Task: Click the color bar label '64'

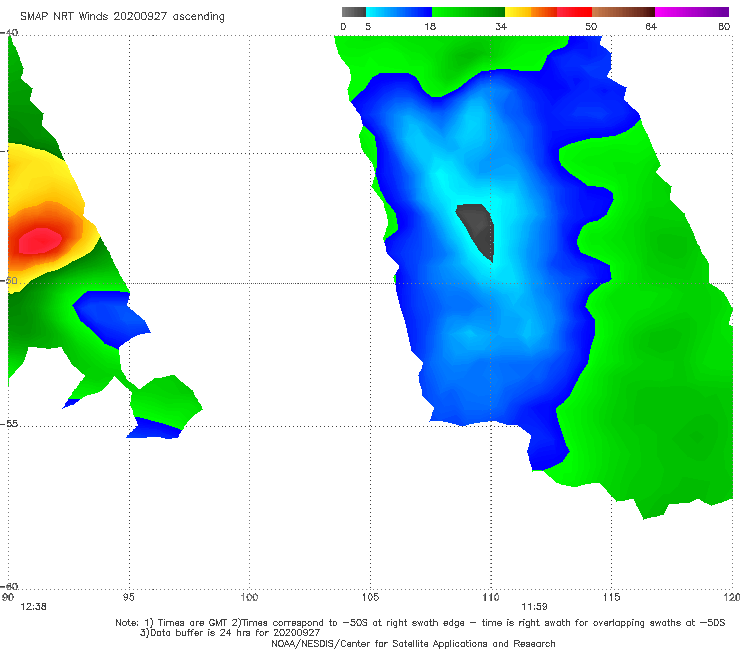Action: click(651, 27)
